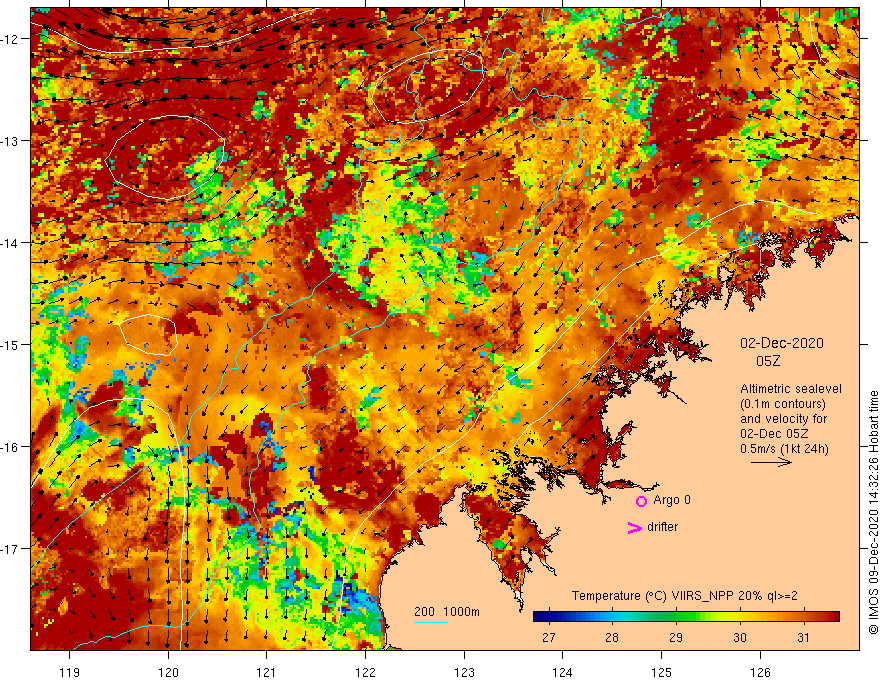
Task: Click longitude axis label 123
Action: pos(464,672)
